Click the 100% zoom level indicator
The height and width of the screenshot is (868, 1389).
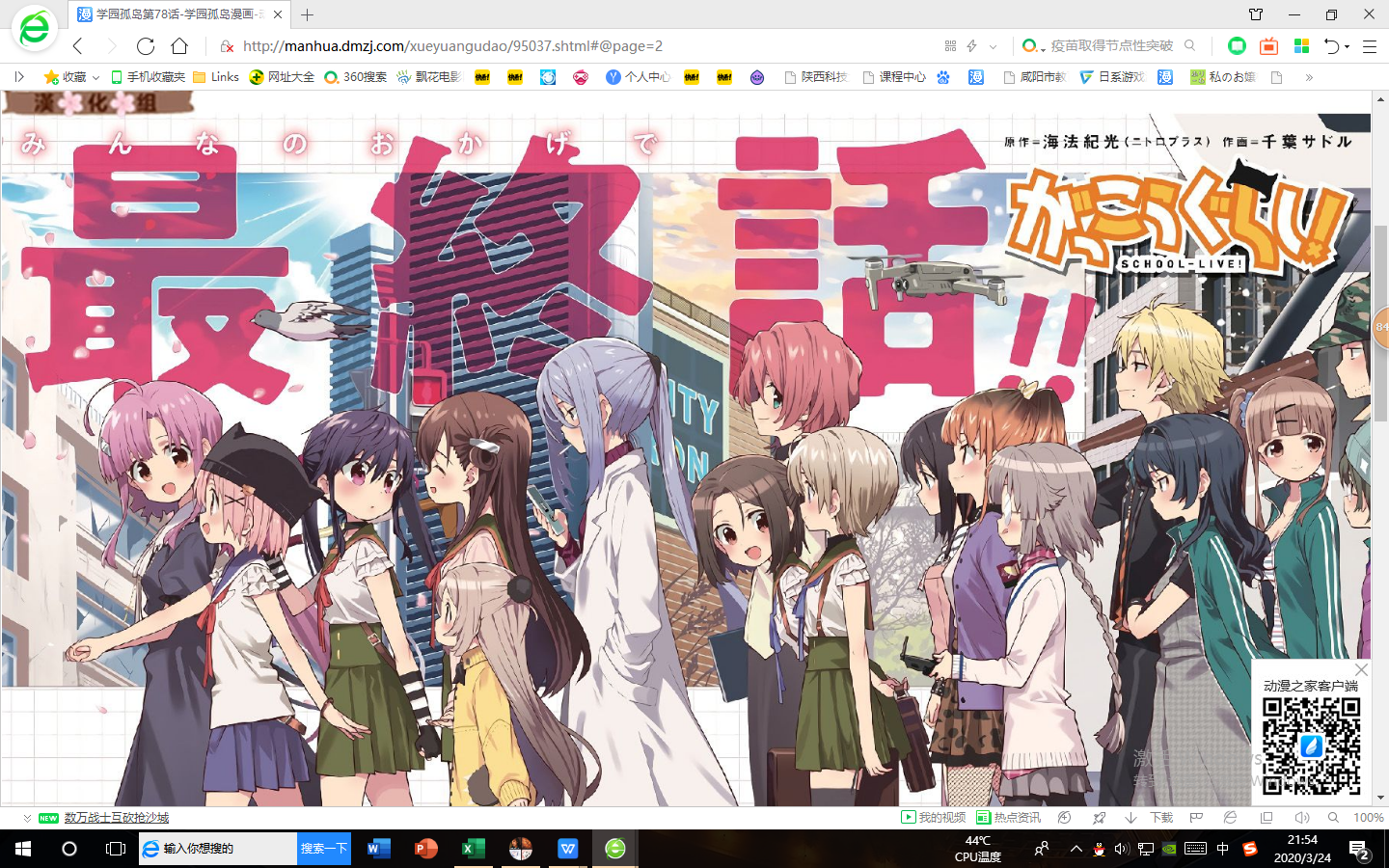[1369, 818]
